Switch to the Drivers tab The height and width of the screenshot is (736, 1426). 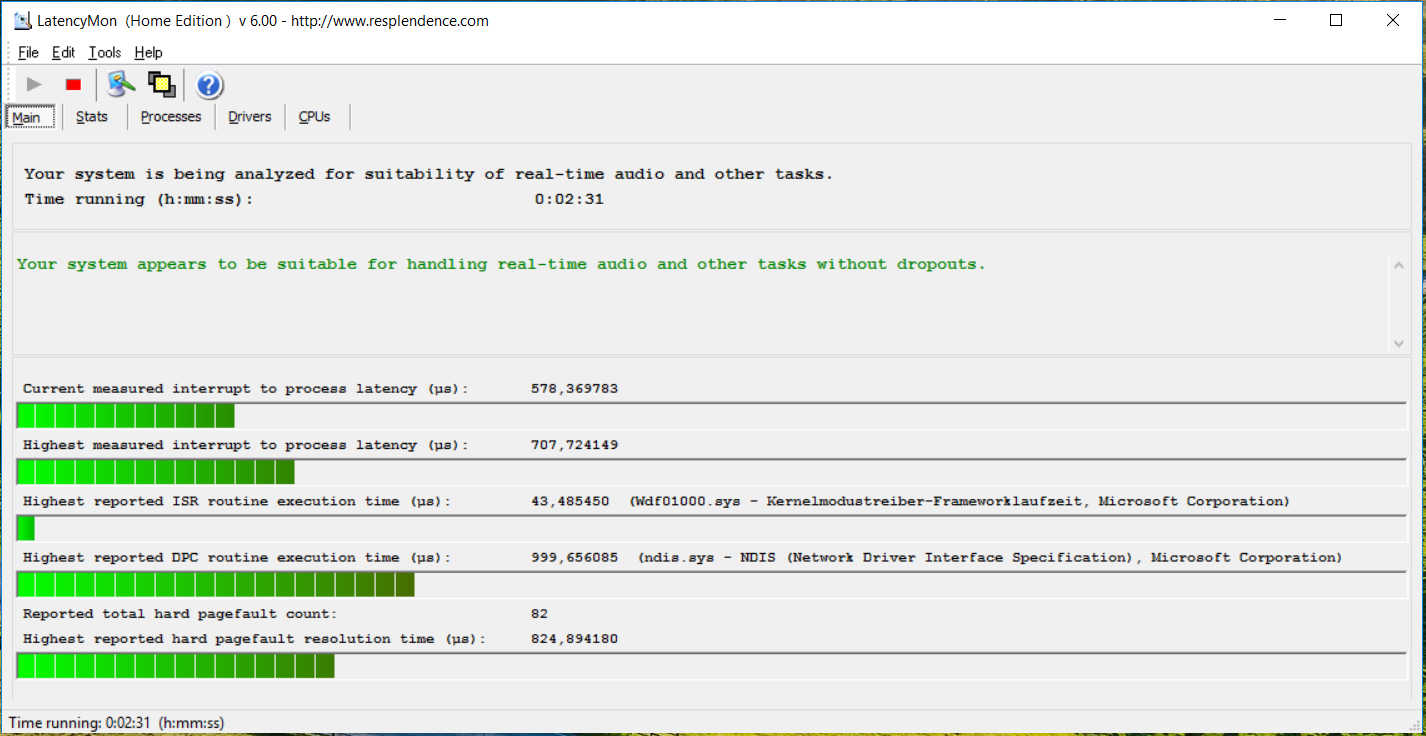pyautogui.click(x=249, y=117)
